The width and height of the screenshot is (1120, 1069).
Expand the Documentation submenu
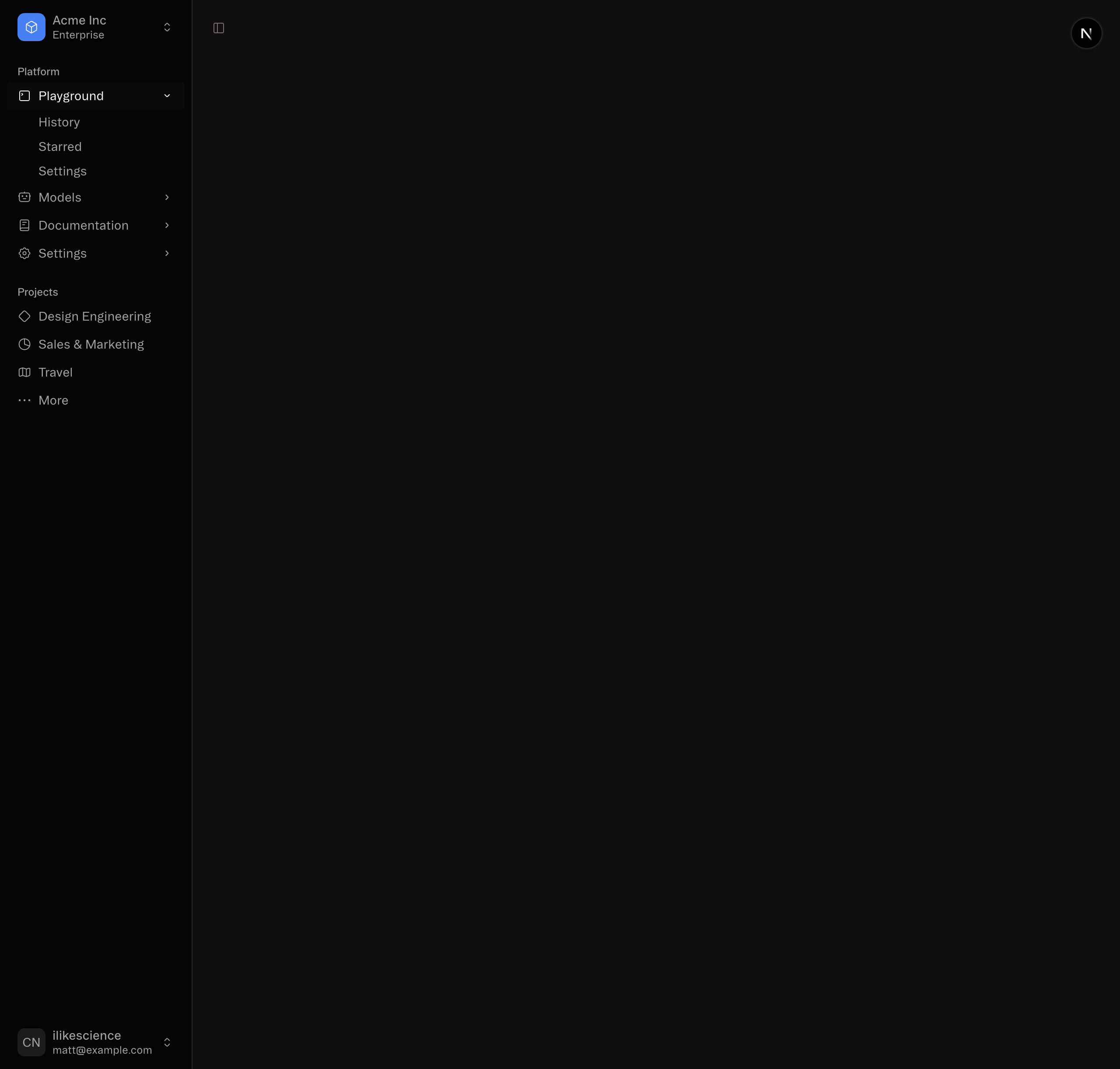tap(166, 225)
